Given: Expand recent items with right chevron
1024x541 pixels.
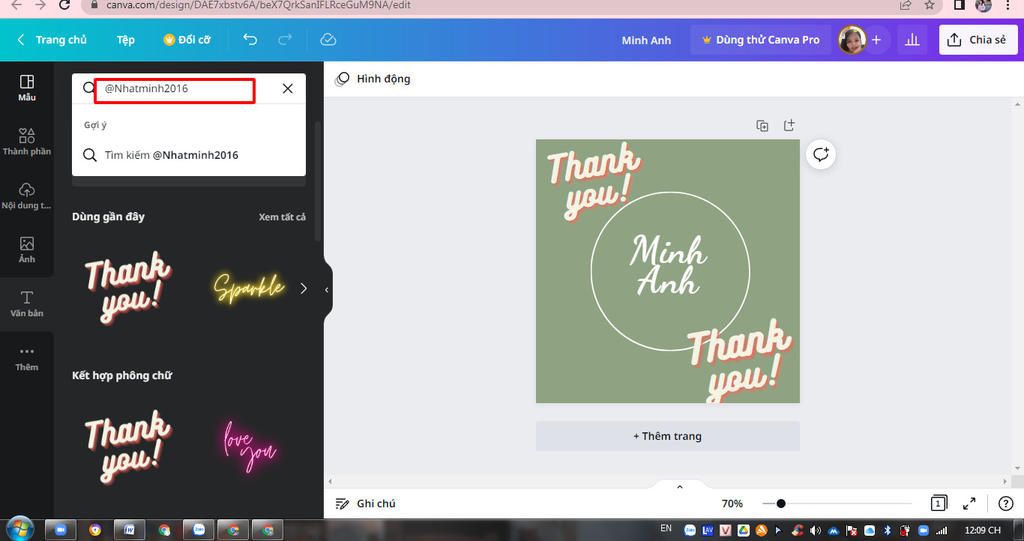Looking at the screenshot, I should [x=304, y=288].
